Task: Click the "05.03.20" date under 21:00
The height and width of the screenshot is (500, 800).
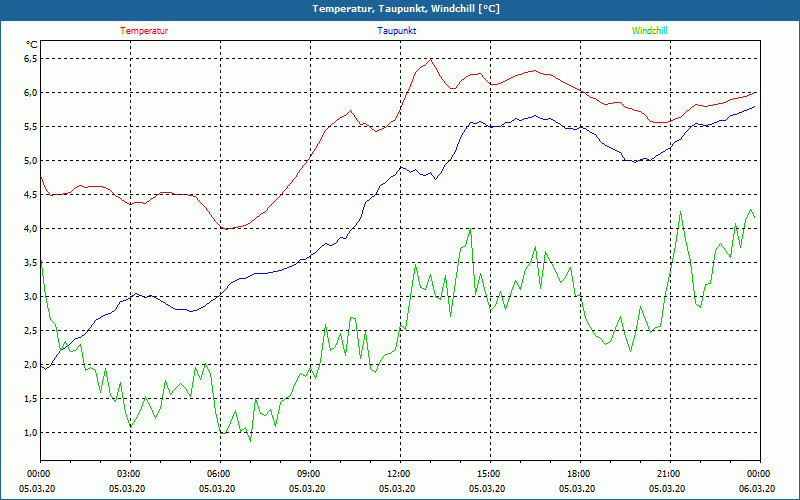Action: point(667,488)
